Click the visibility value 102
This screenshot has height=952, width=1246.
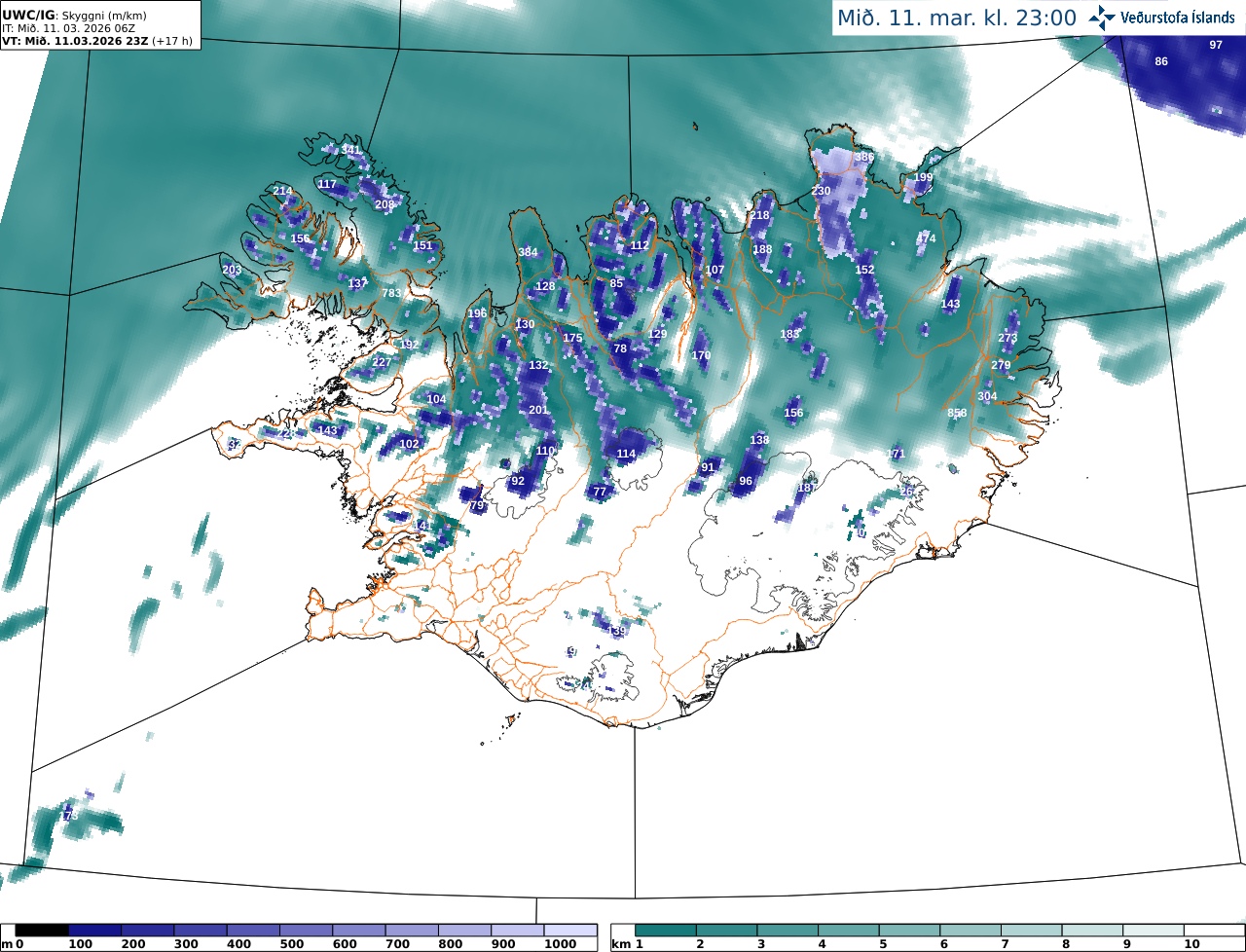click(x=410, y=444)
